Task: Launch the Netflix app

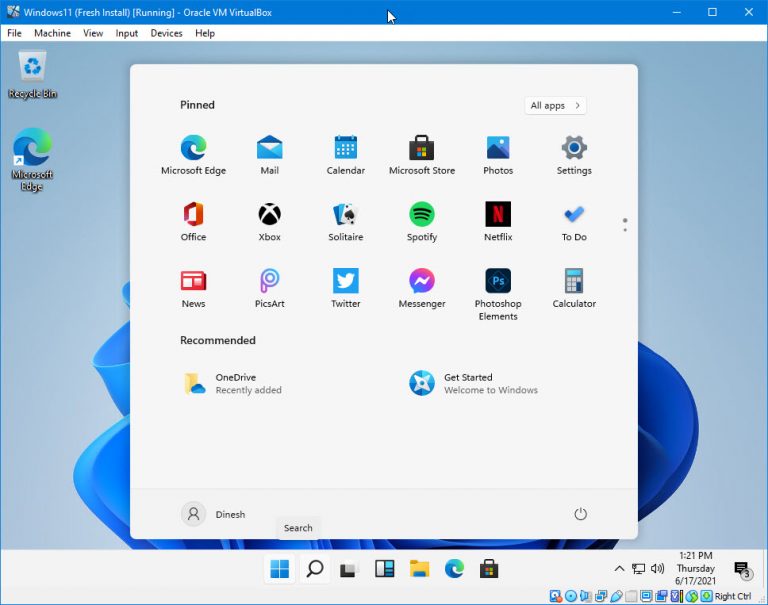Action: (x=498, y=221)
